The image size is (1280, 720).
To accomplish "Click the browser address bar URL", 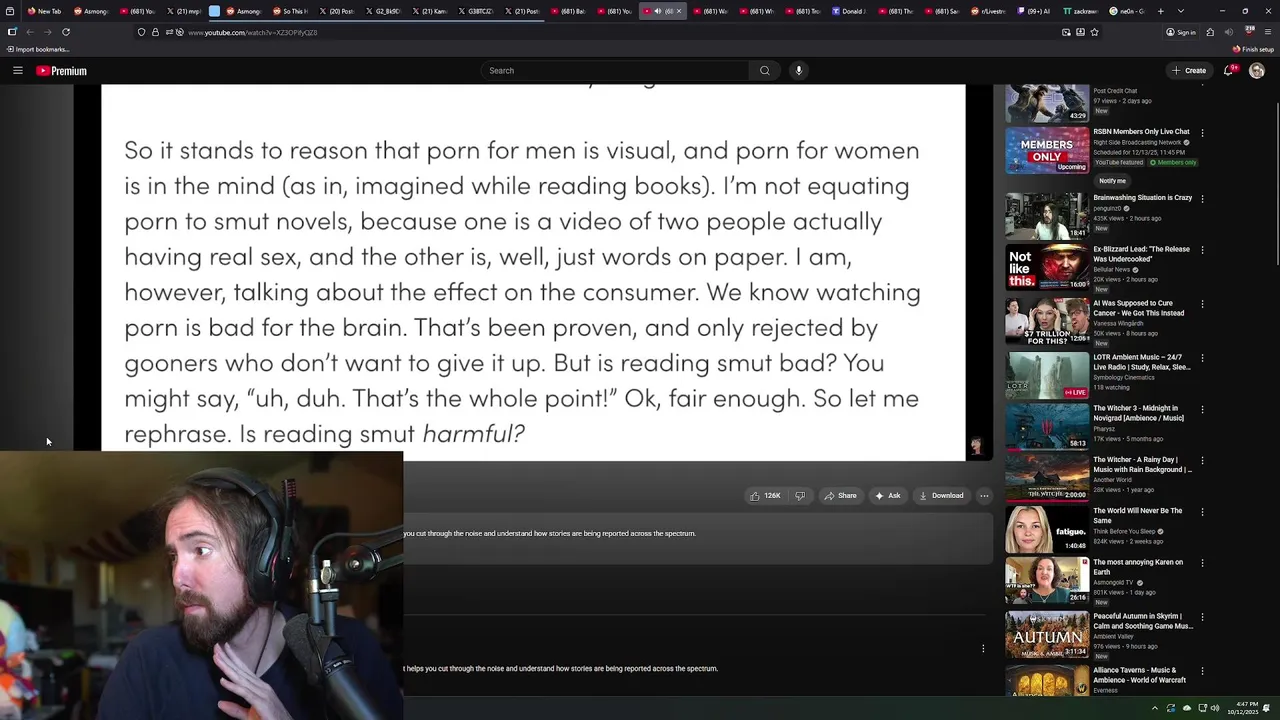I will [252, 32].
